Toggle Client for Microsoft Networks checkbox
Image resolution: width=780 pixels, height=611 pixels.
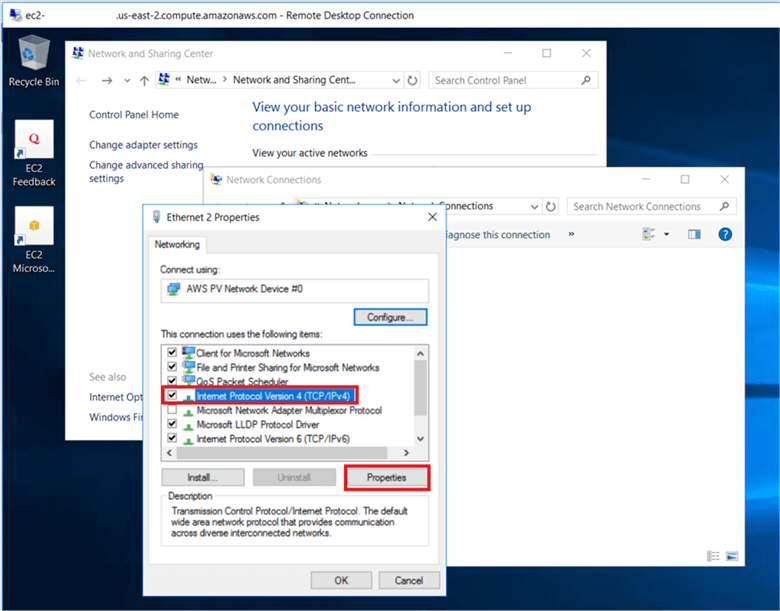172,352
